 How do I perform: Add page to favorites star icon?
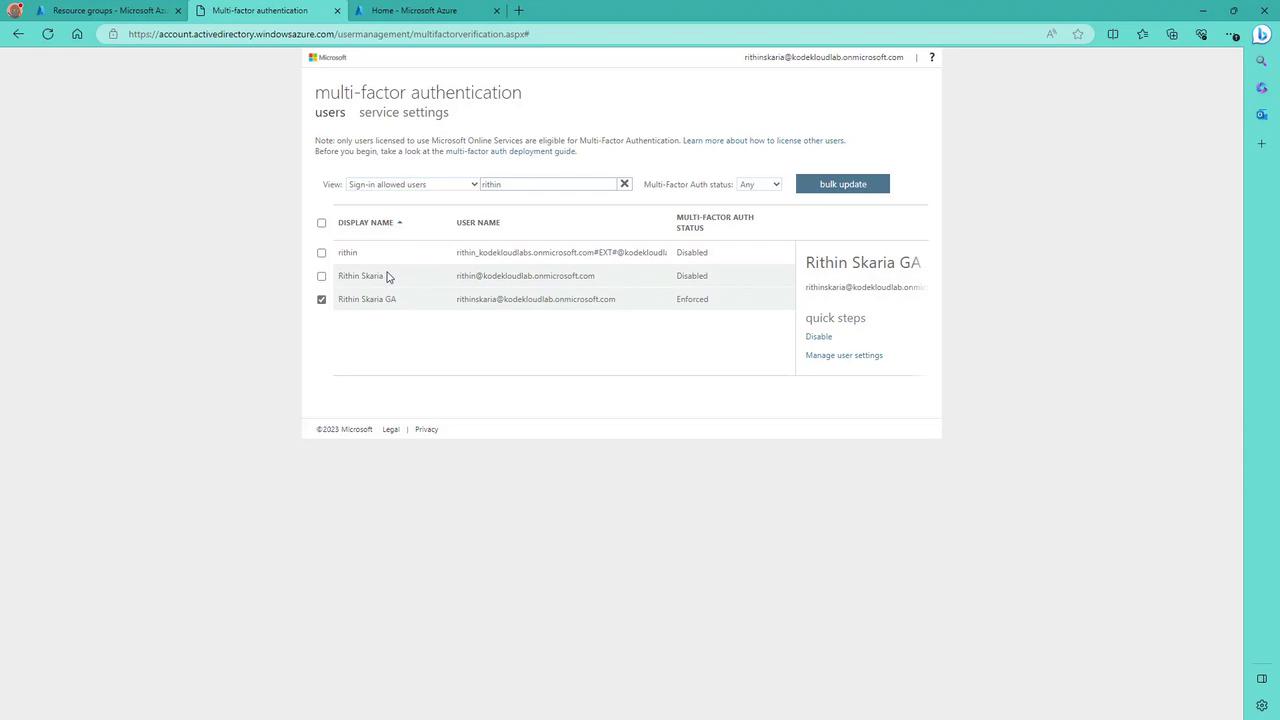pos(1078,34)
